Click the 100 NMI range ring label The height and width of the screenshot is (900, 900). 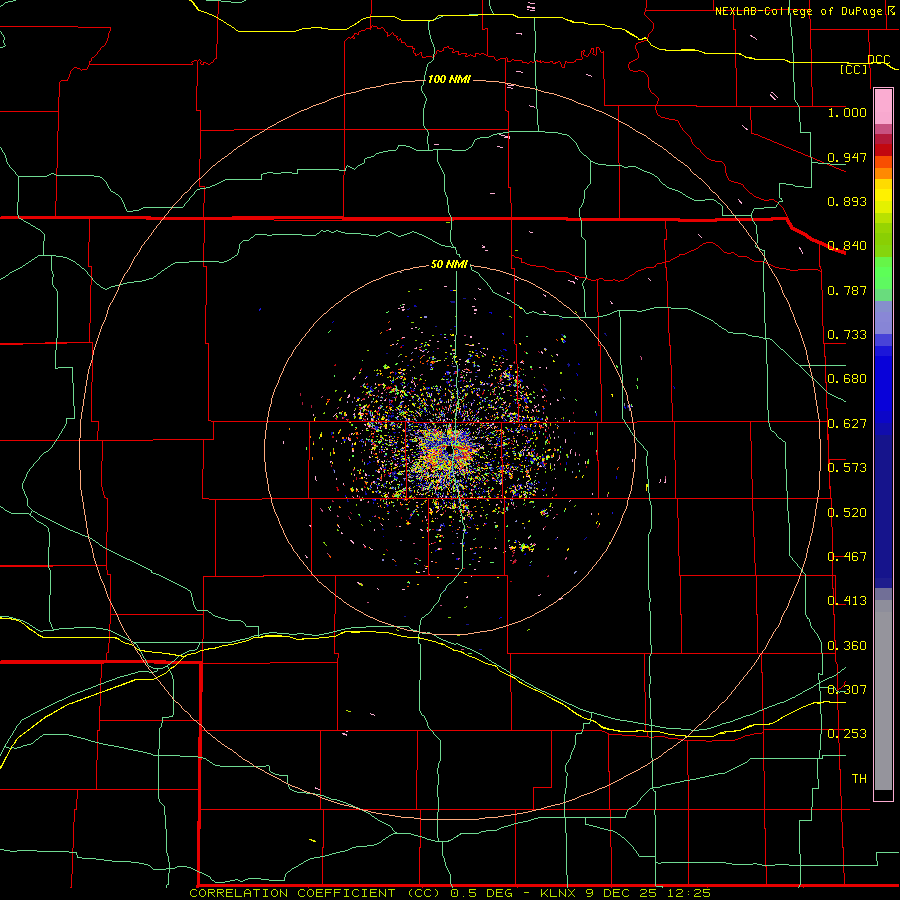pyautogui.click(x=449, y=79)
